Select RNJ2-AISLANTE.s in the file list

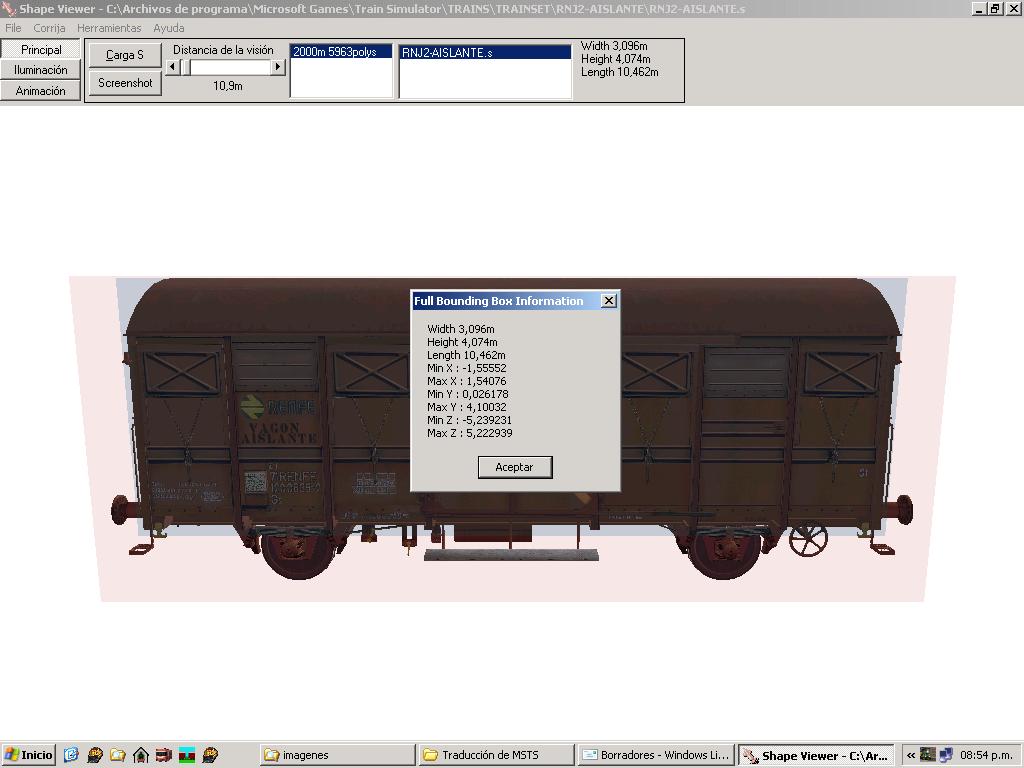(x=485, y=53)
